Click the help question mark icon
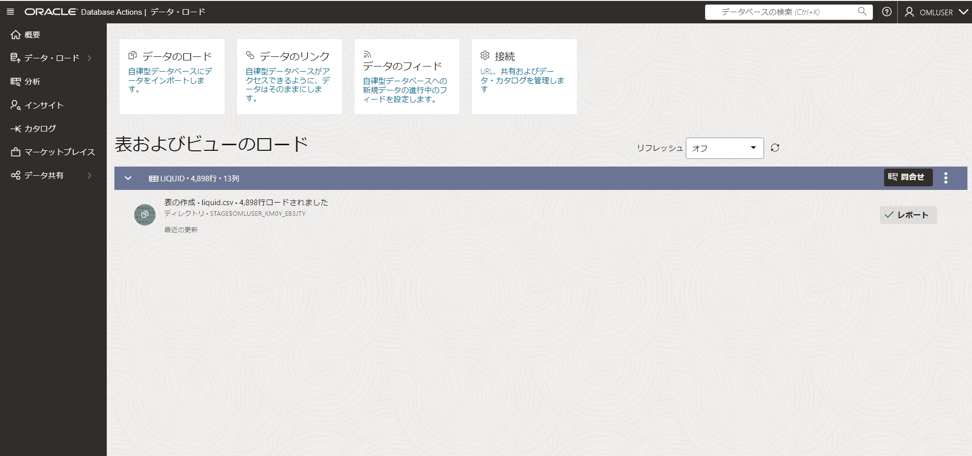Screen dimensions: 972x456 pos(887,12)
